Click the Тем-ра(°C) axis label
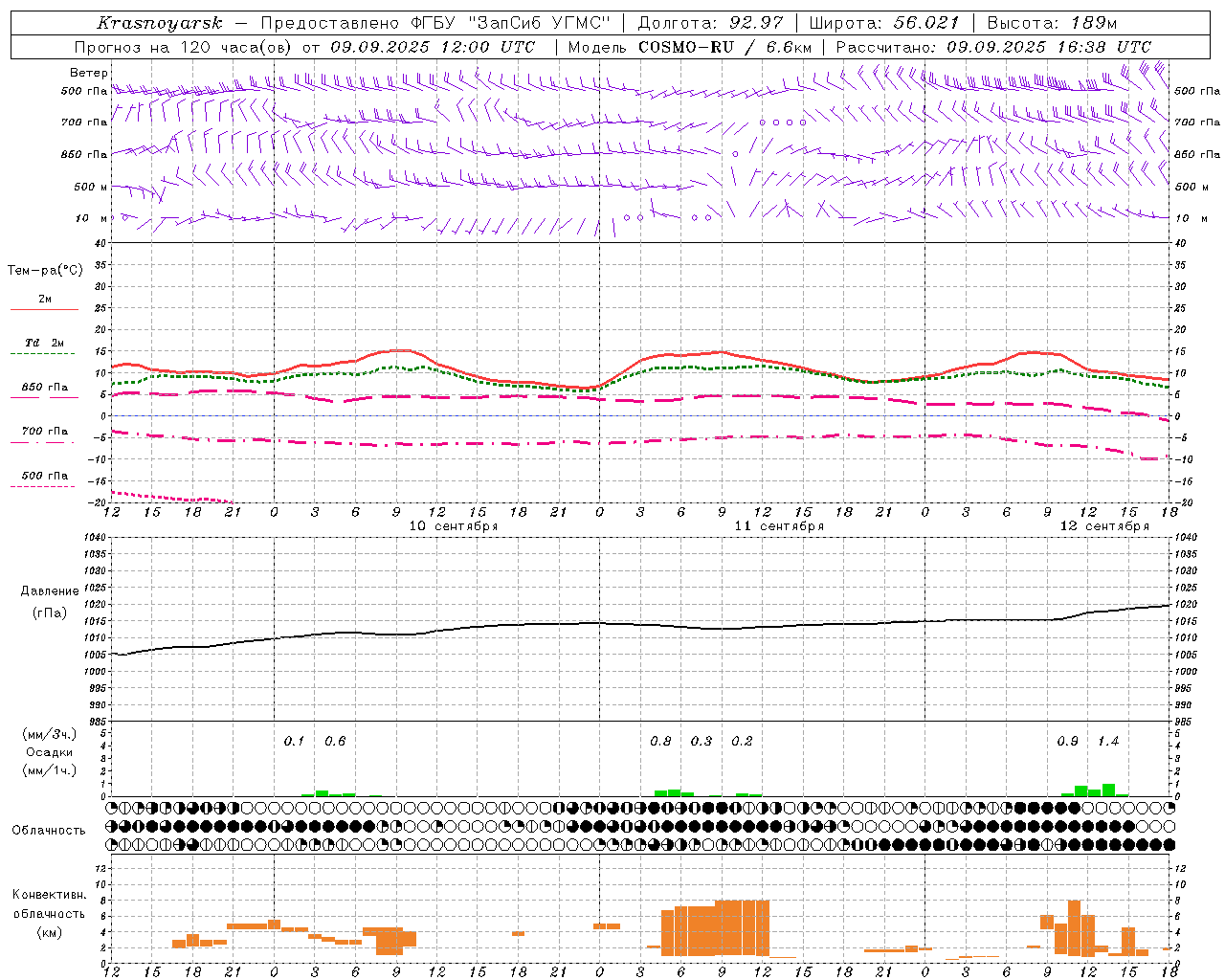This screenshot has height=980, width=1225. click(45, 271)
